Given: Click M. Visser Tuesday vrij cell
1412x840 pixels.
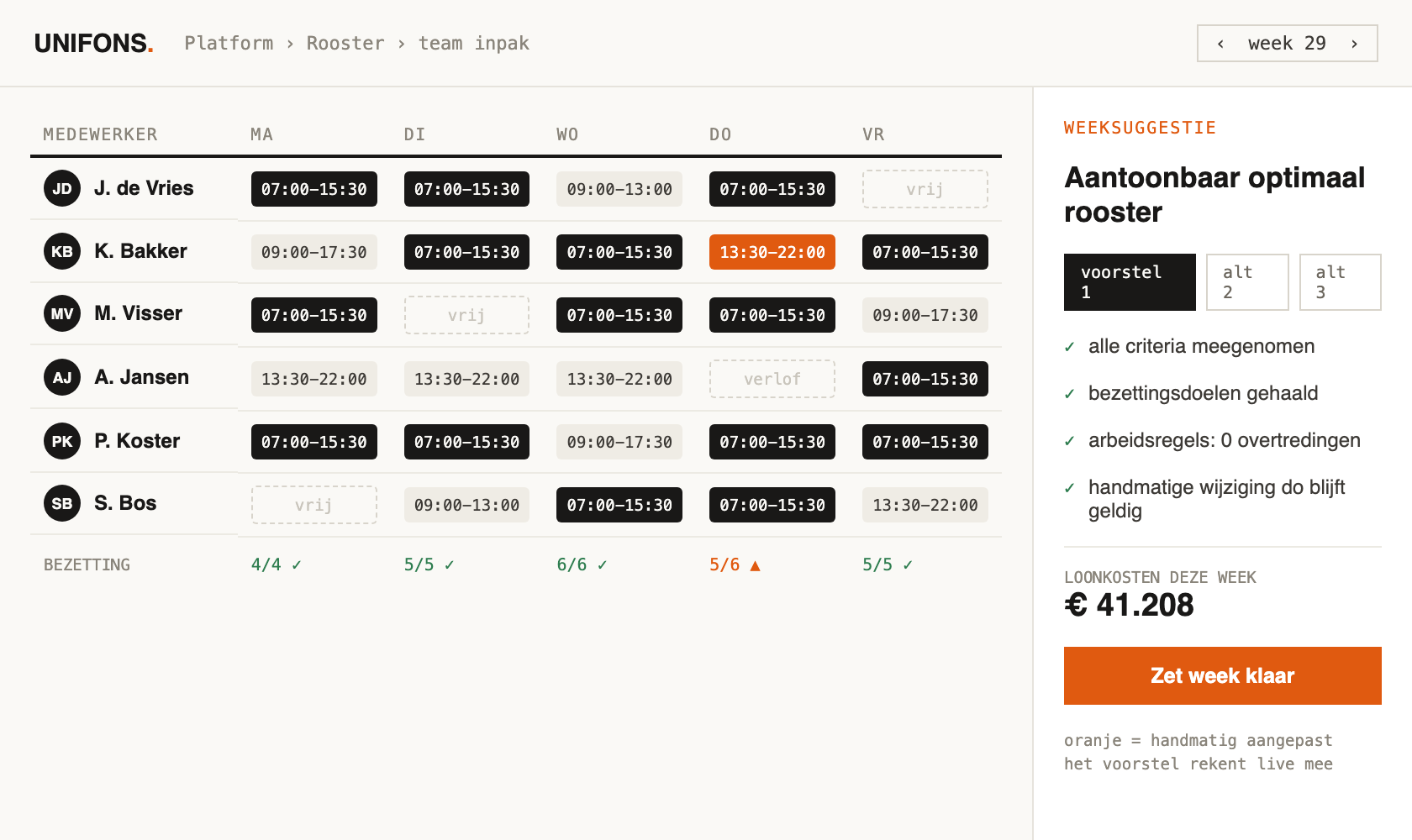Looking at the screenshot, I should [x=466, y=315].
